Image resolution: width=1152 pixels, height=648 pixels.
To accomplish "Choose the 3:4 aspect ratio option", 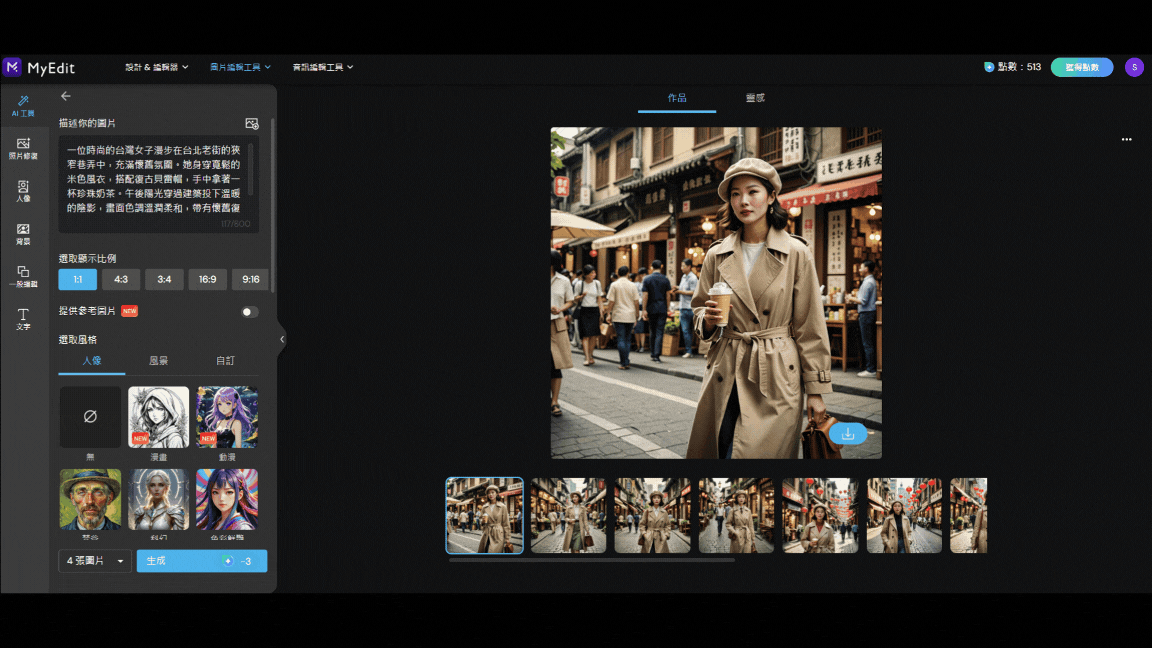I will tap(164, 280).
